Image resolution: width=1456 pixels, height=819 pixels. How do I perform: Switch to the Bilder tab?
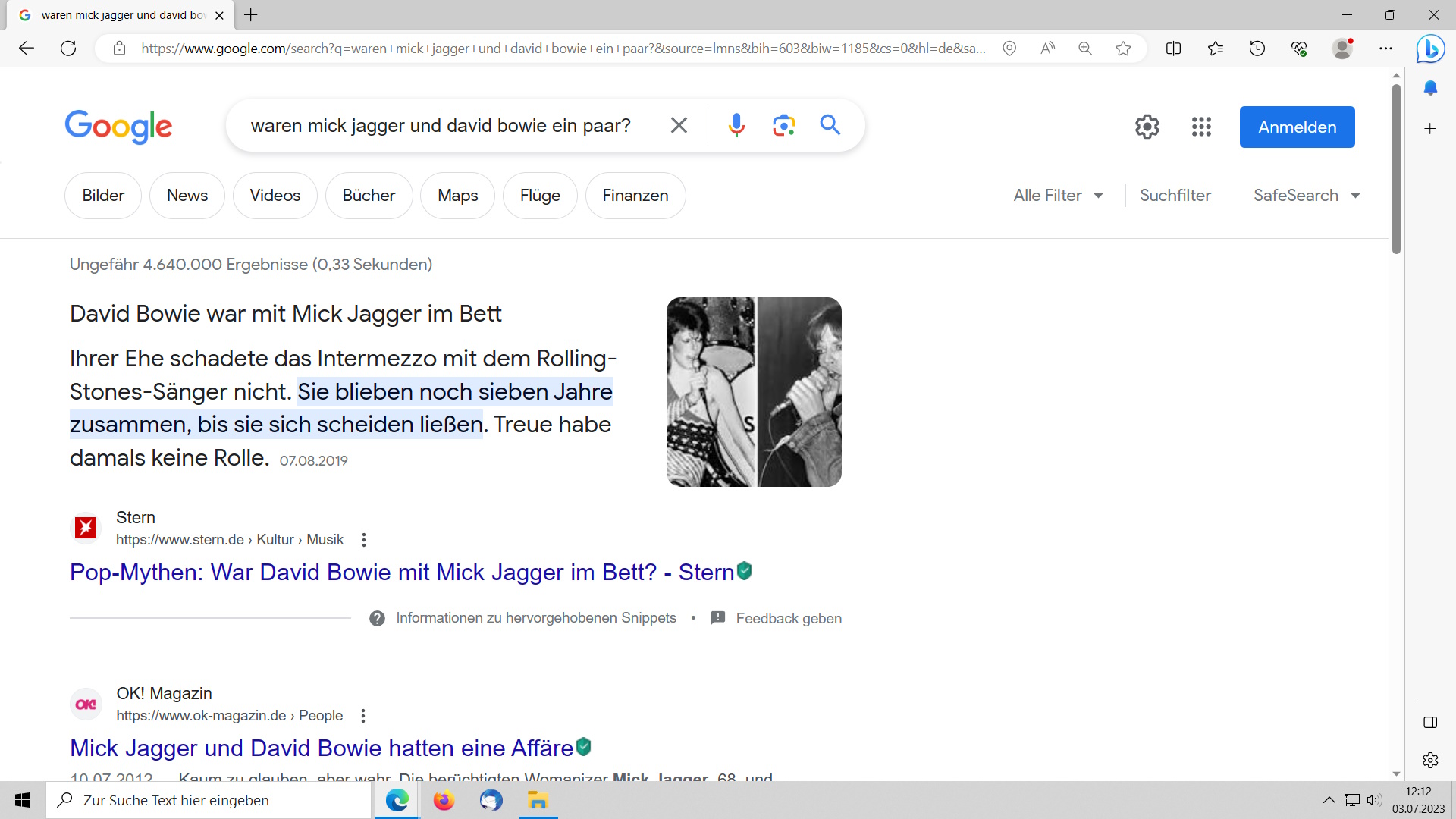tap(103, 196)
